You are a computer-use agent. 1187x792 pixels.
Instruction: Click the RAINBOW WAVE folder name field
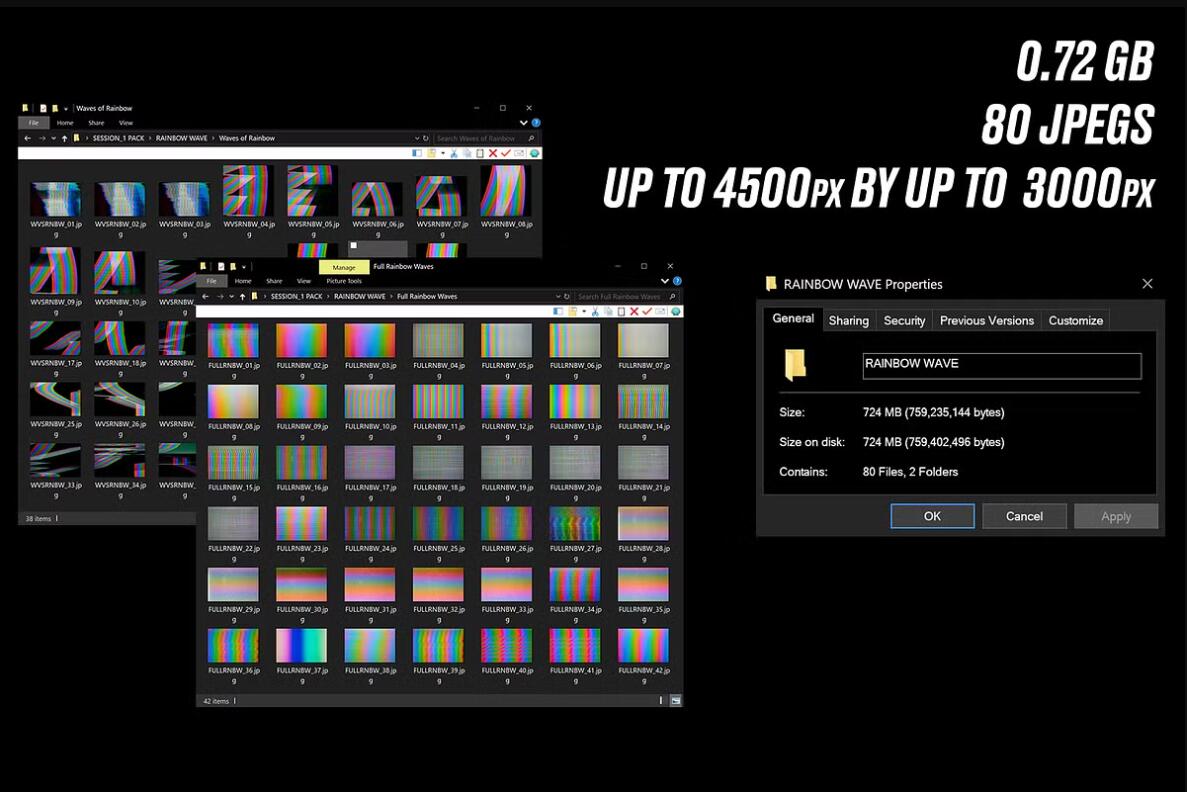[x=1001, y=365]
